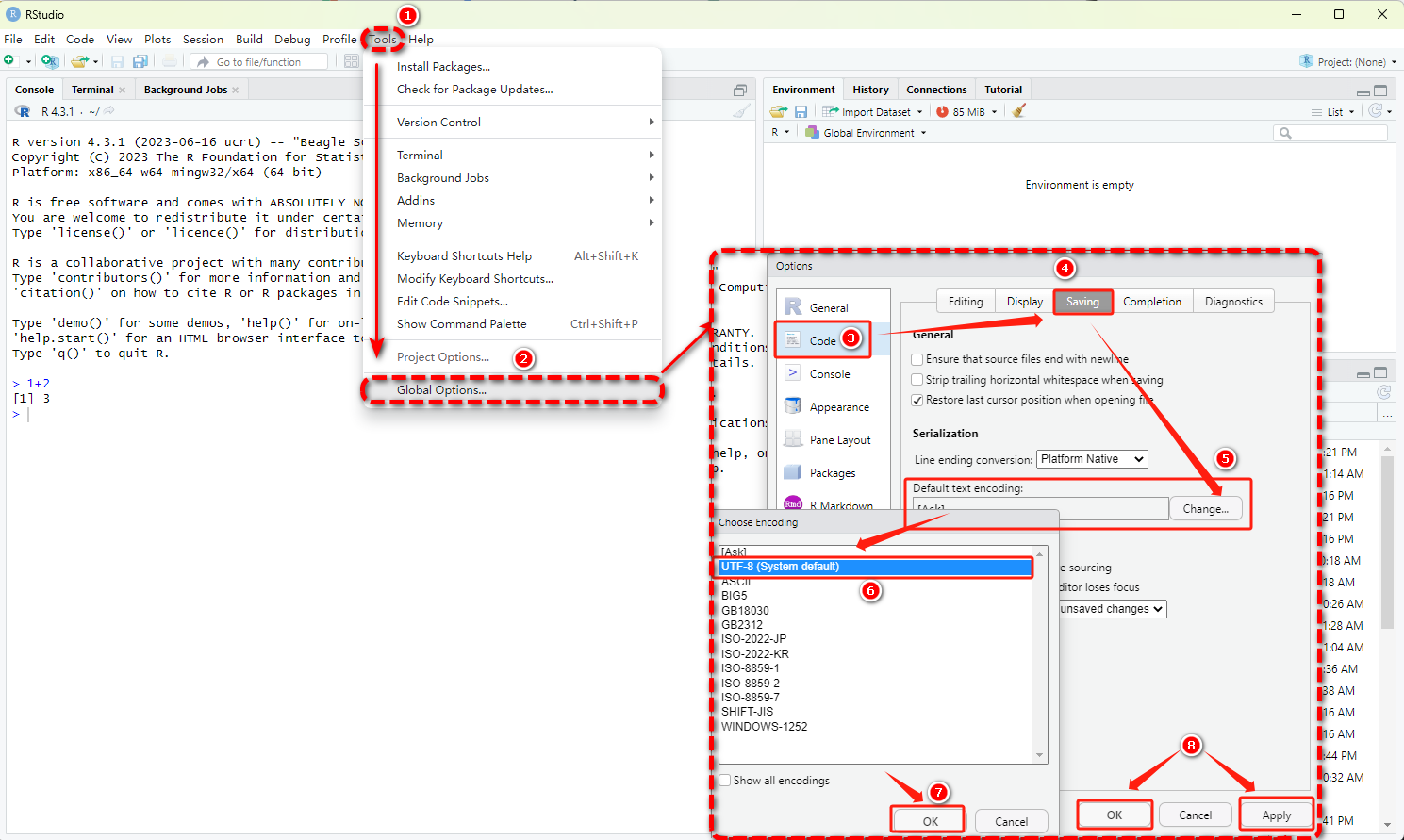Click the workspace panes grid icon
This screenshot has height=840, width=1404.
click(x=352, y=61)
